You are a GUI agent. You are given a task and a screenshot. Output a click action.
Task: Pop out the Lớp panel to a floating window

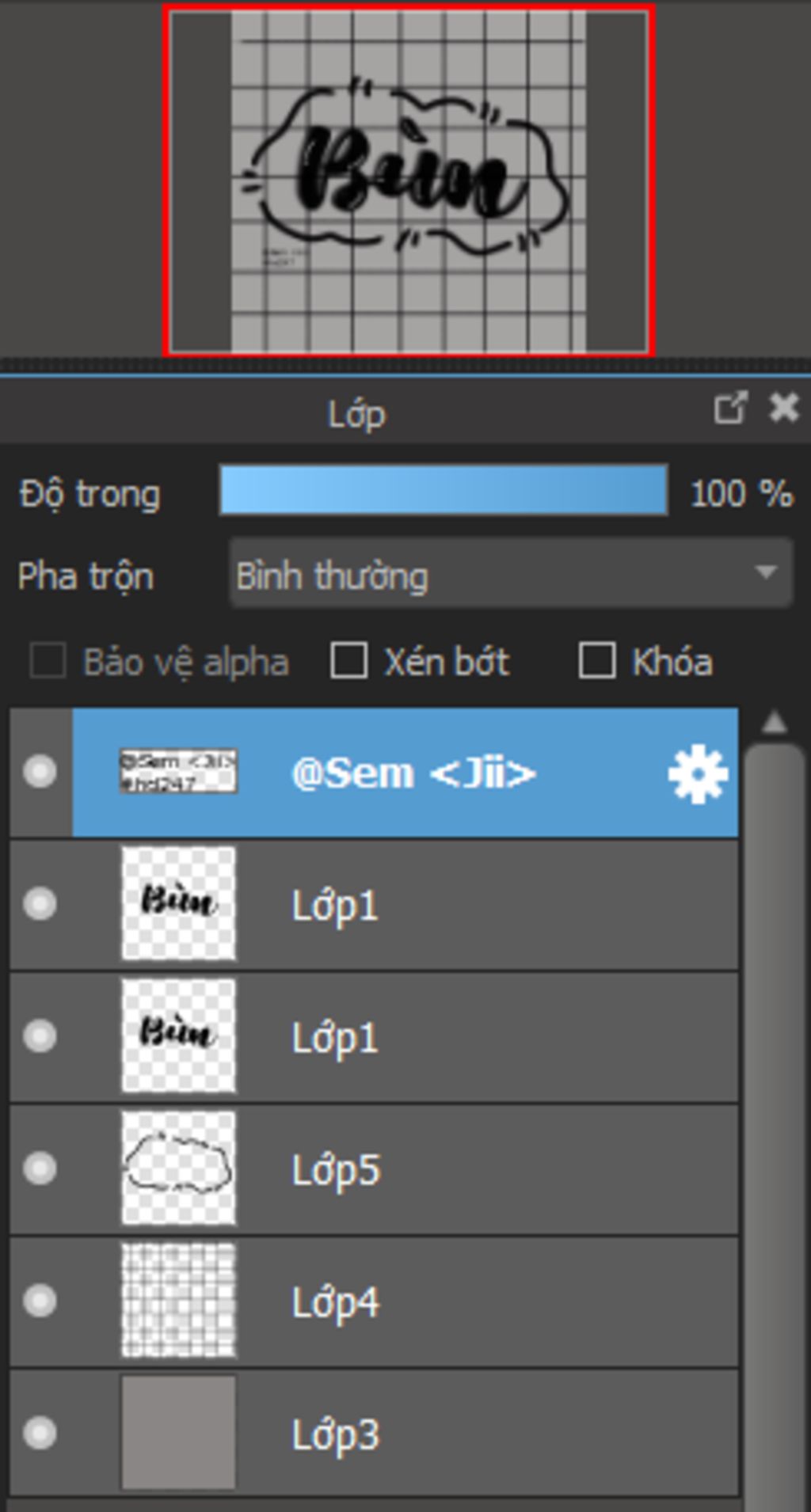(729, 408)
